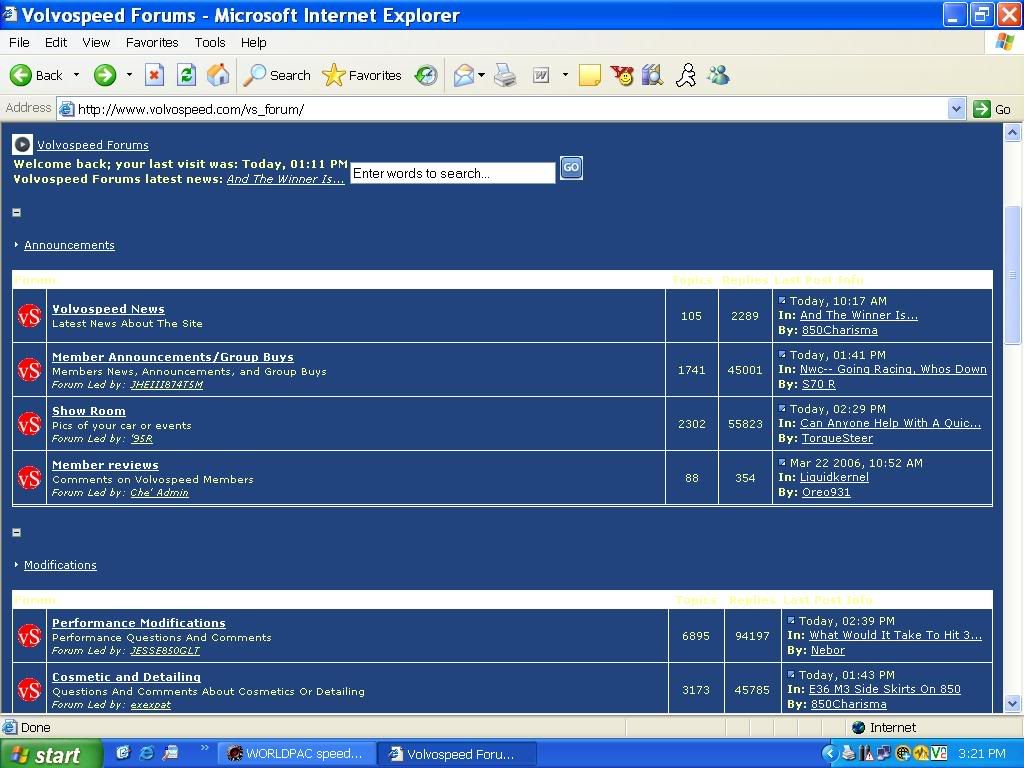The width and height of the screenshot is (1024, 768).
Task: Click the Yahoo Messenger smiley toolbar icon
Action: [622, 76]
